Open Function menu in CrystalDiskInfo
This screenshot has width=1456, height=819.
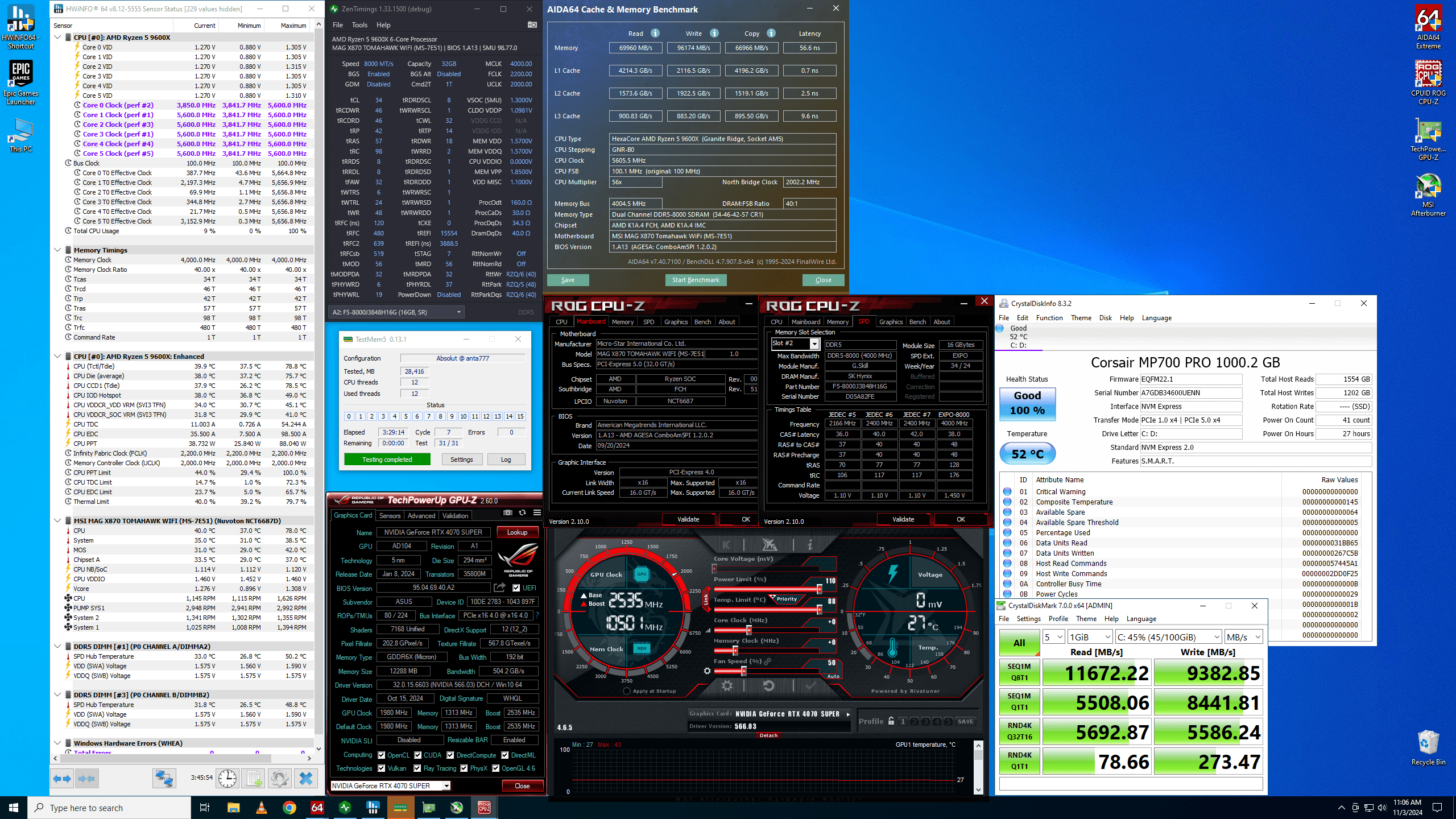pyautogui.click(x=1049, y=318)
